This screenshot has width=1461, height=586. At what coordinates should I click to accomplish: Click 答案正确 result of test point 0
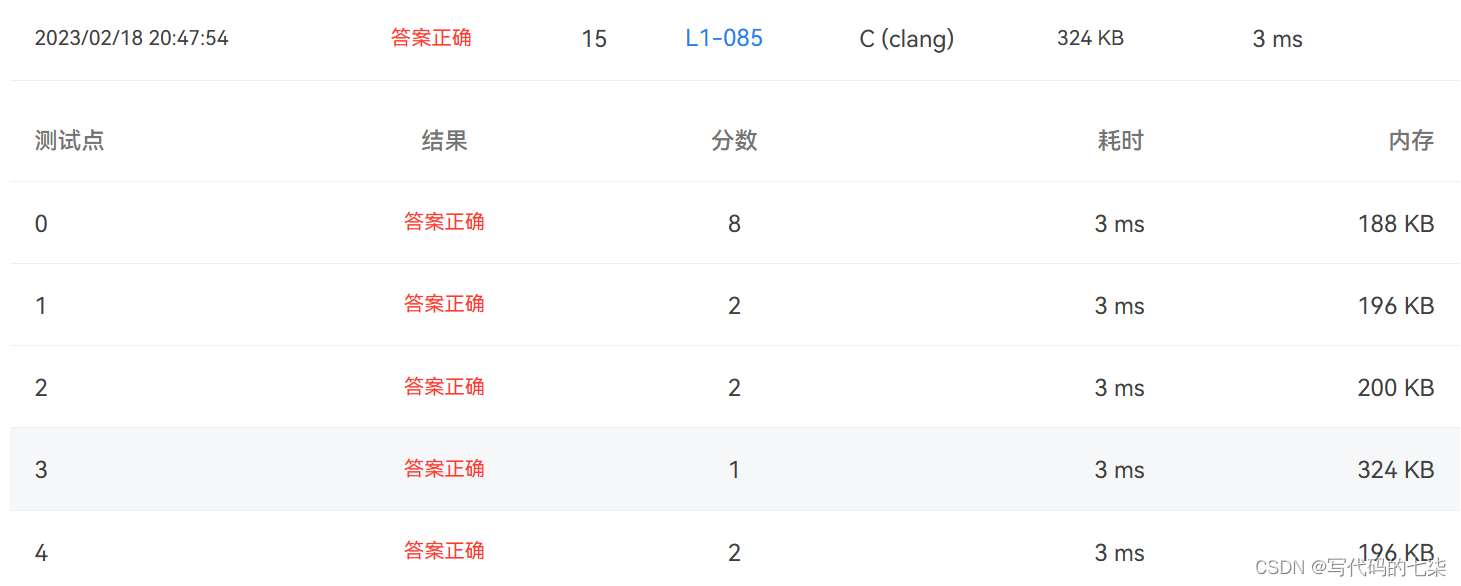pos(444,222)
